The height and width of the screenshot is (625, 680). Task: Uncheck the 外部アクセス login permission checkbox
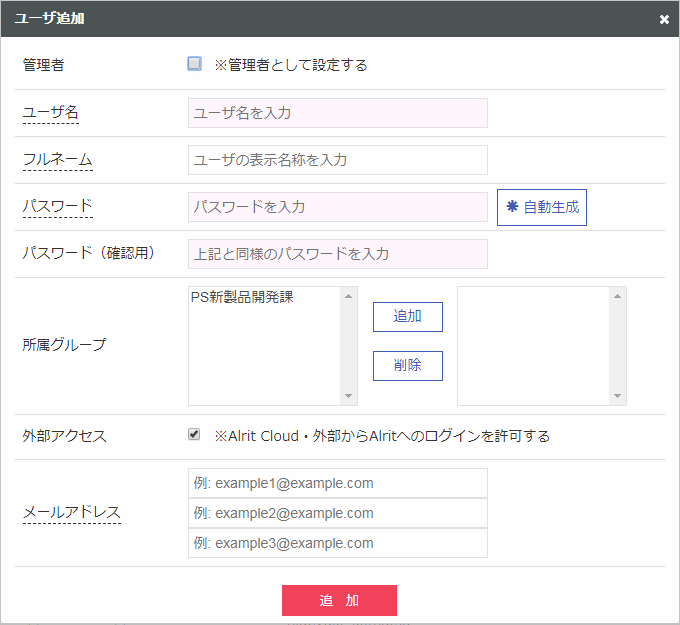(x=194, y=434)
